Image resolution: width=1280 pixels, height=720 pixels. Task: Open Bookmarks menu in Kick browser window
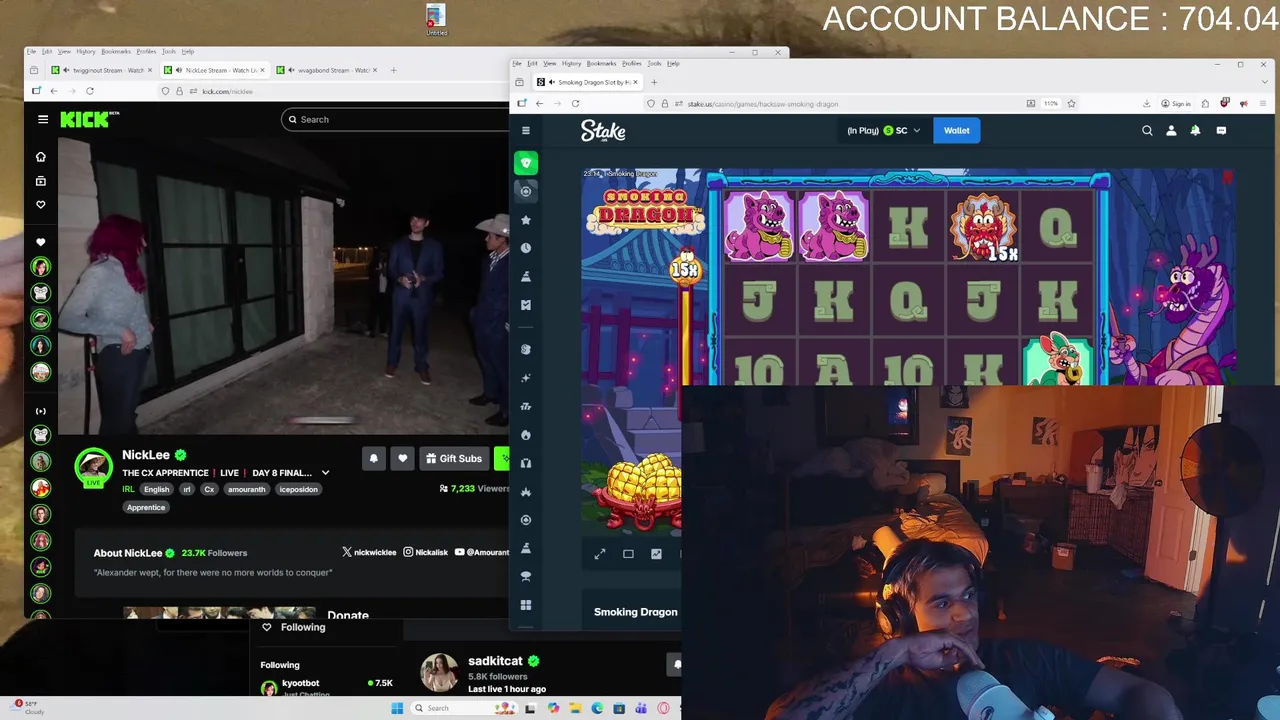116,51
